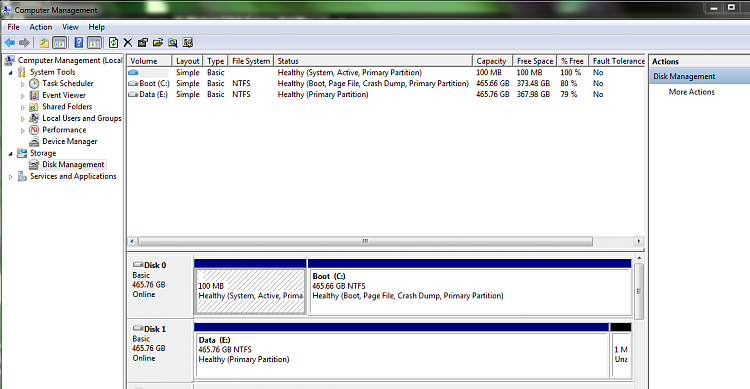This screenshot has width=750, height=389.
Task: Click the magnifier Explore toolbar icon
Action: click(173, 43)
